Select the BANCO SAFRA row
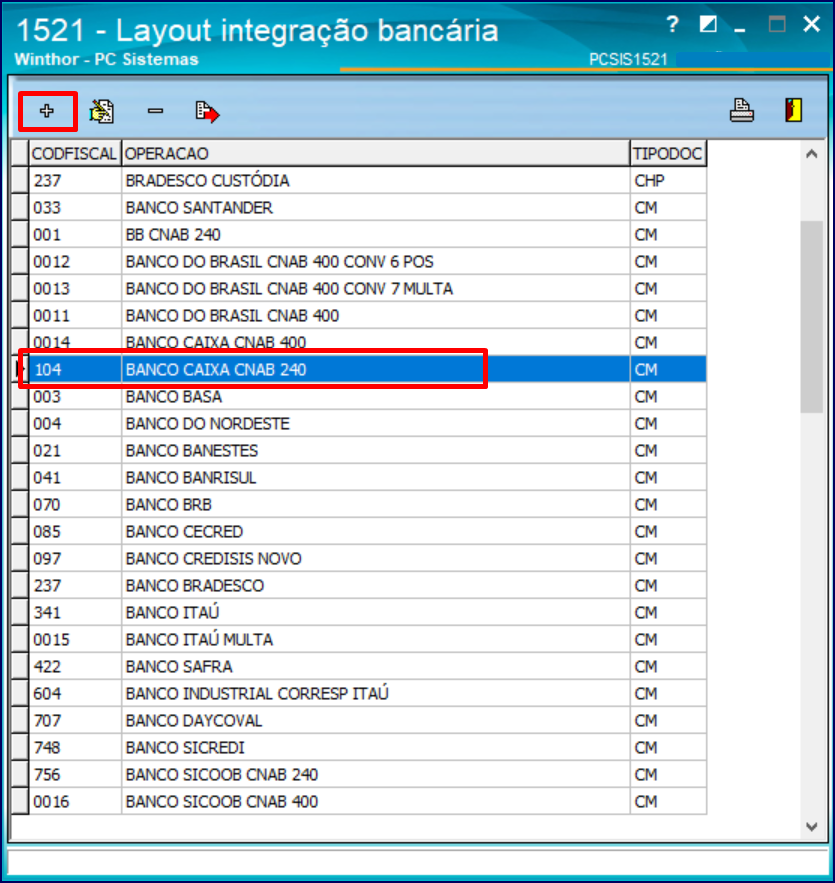Viewport: 835px width, 883px height. 367,667
